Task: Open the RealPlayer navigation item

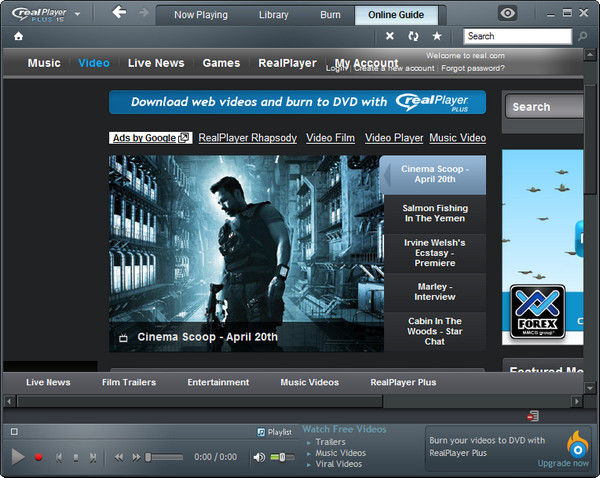Action: click(x=287, y=63)
